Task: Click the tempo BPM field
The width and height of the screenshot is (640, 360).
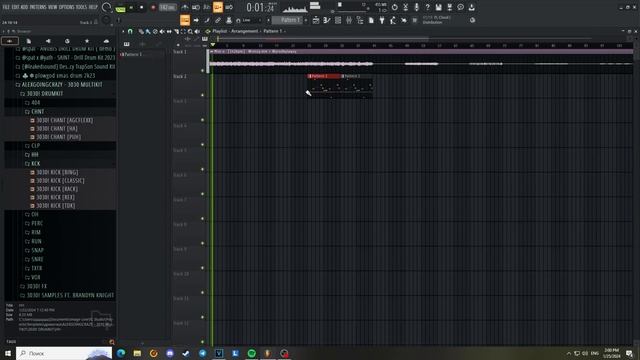Action: click(167, 7)
